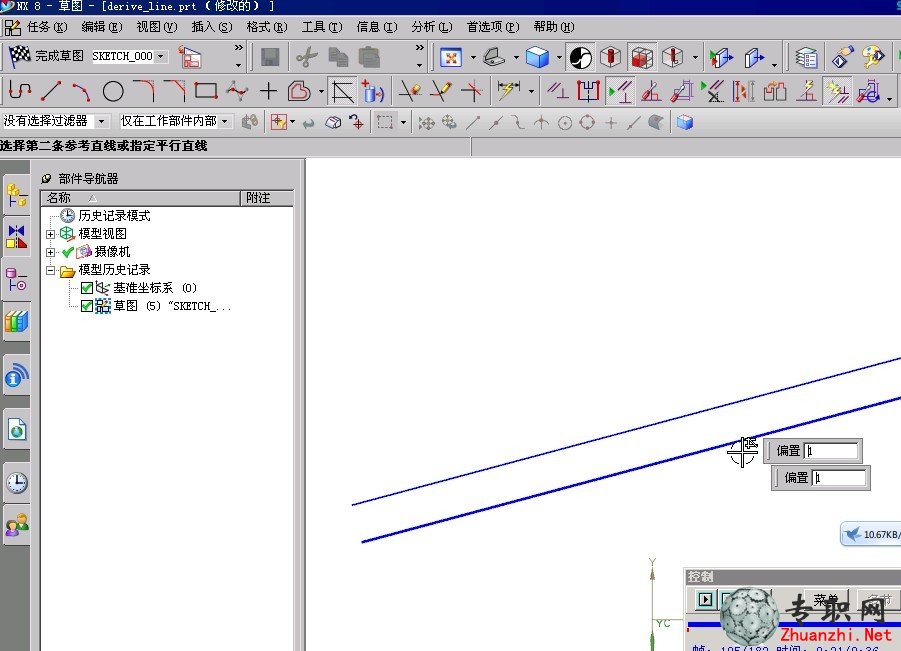Screen dimensions: 901x651
Task: Toggle the rectangle selection mode icon
Action: (x=385, y=122)
